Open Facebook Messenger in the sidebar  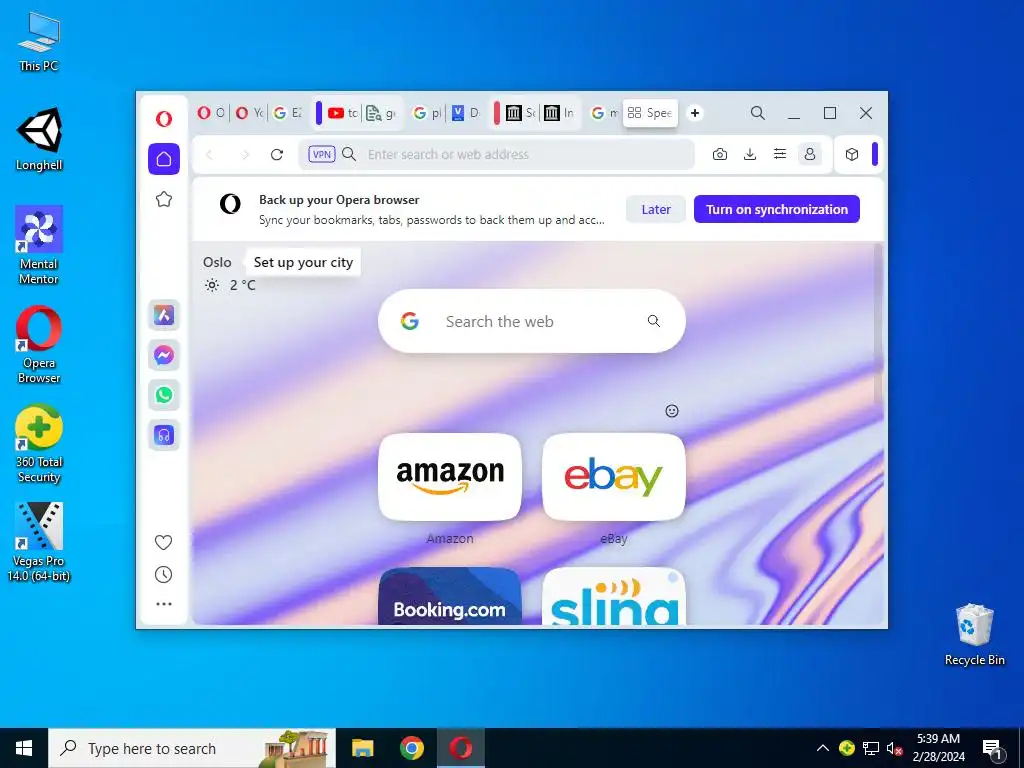(164, 355)
